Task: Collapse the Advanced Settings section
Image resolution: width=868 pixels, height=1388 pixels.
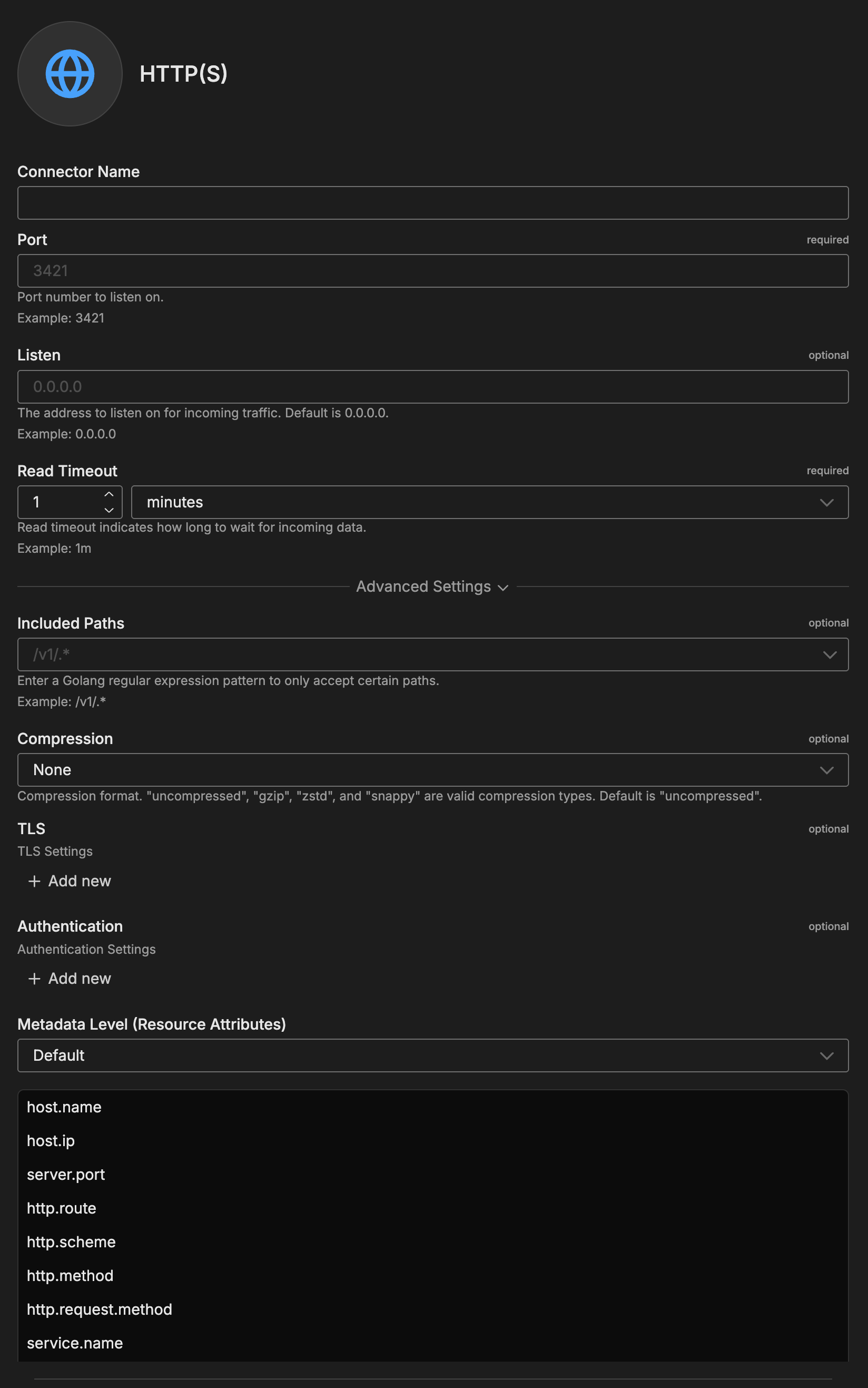Action: [x=433, y=587]
